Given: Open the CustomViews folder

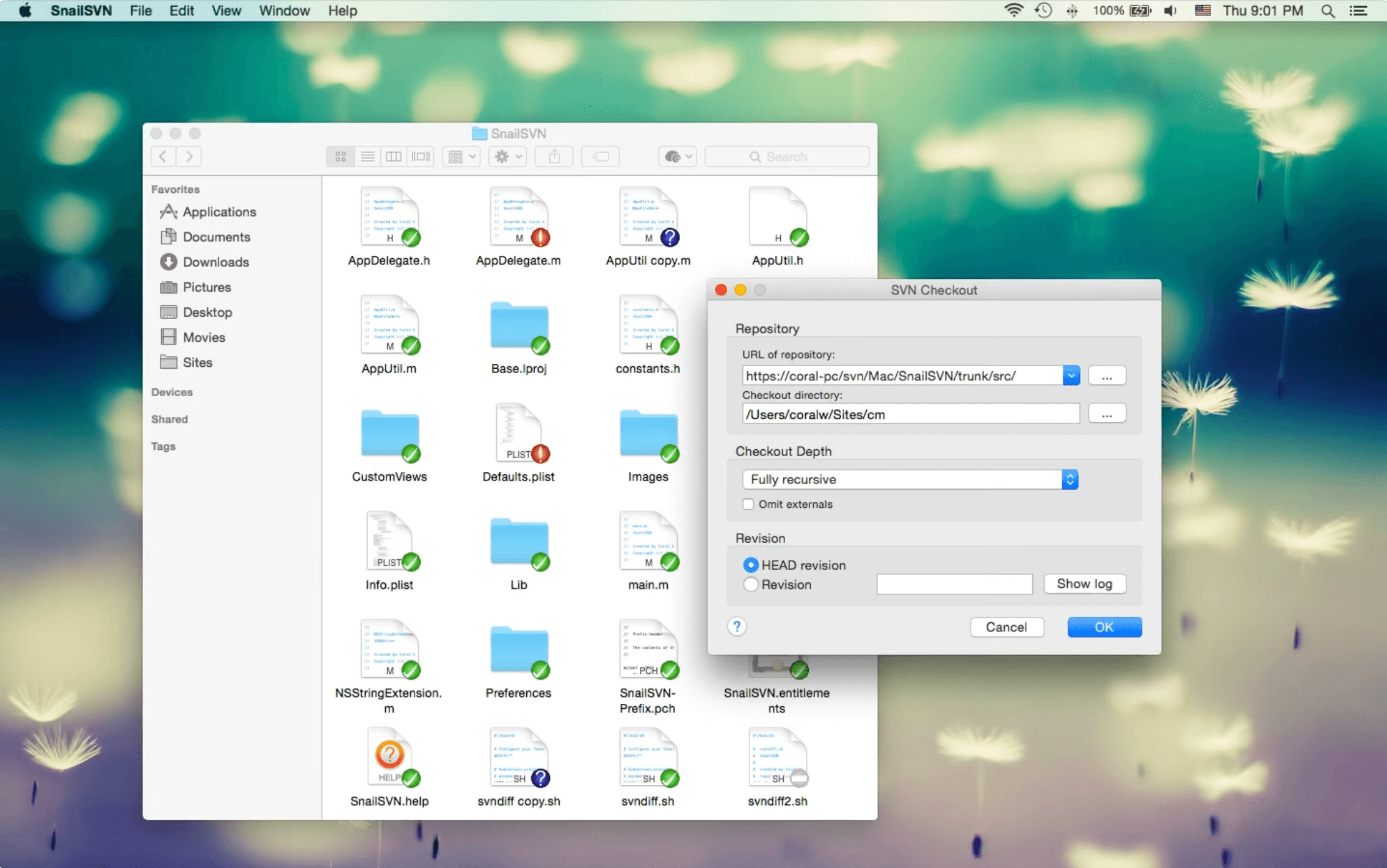Looking at the screenshot, I should (389, 435).
